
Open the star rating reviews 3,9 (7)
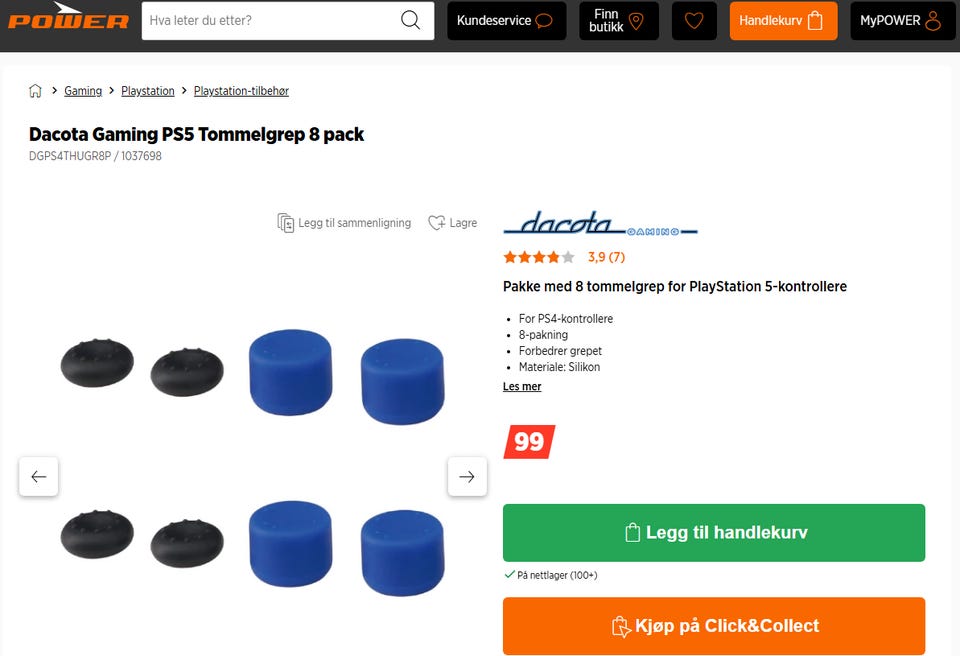pyautogui.click(x=564, y=257)
